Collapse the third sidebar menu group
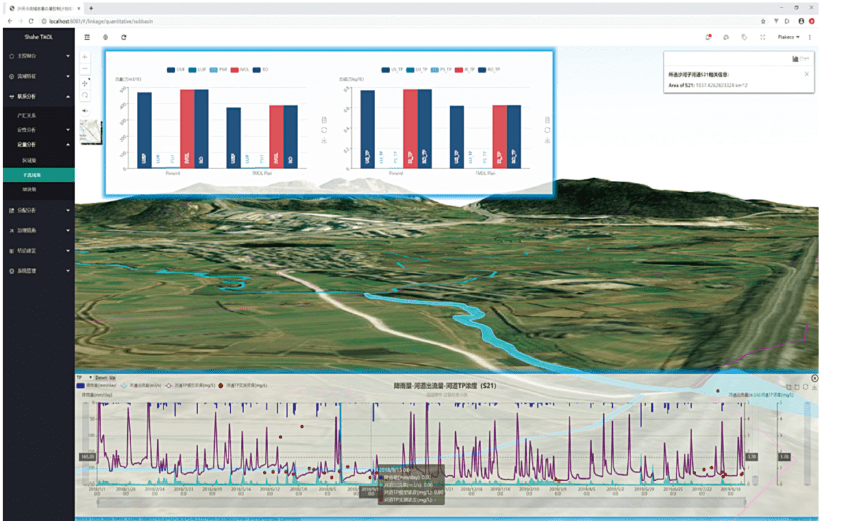 click(39, 97)
